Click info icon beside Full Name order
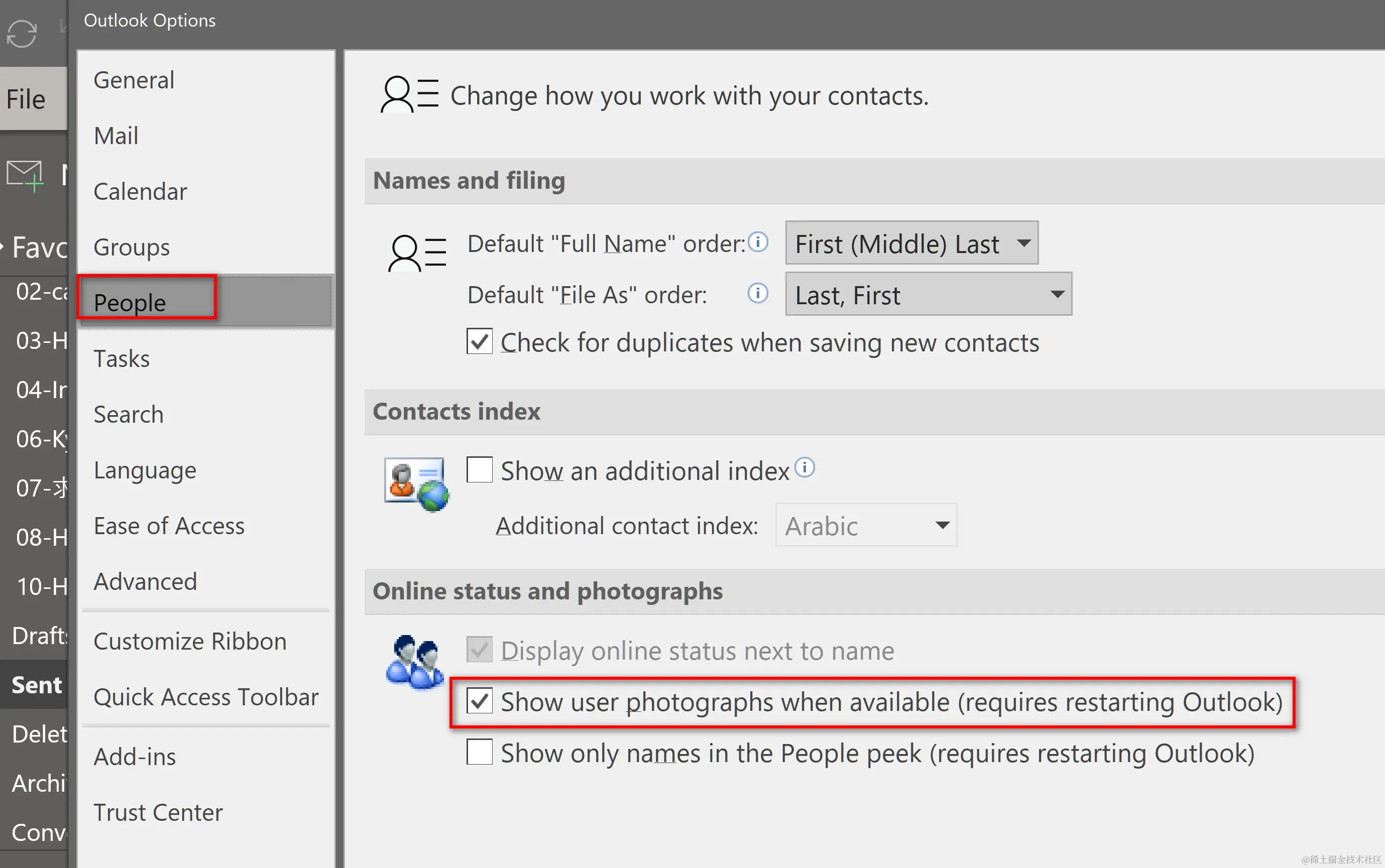This screenshot has height=868, width=1385. click(x=758, y=241)
